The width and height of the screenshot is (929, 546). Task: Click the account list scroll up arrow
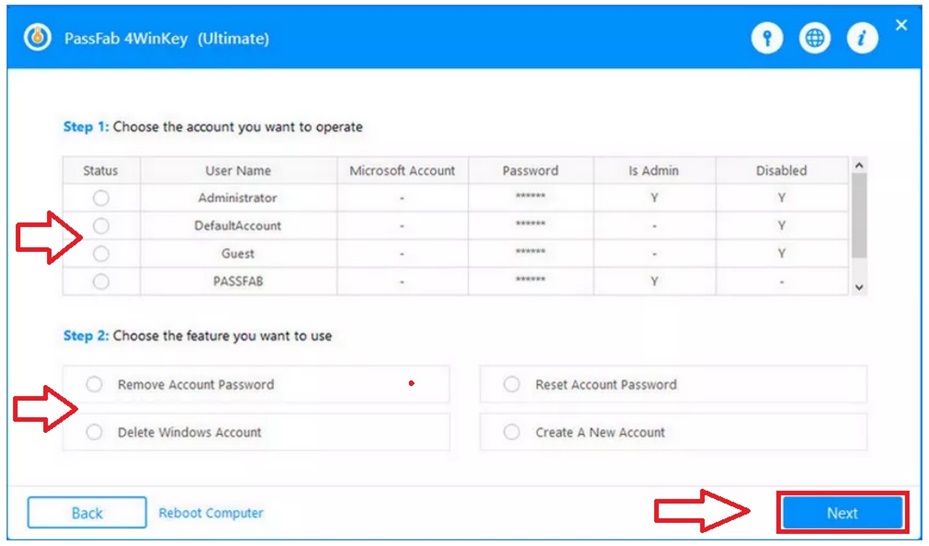click(x=859, y=165)
